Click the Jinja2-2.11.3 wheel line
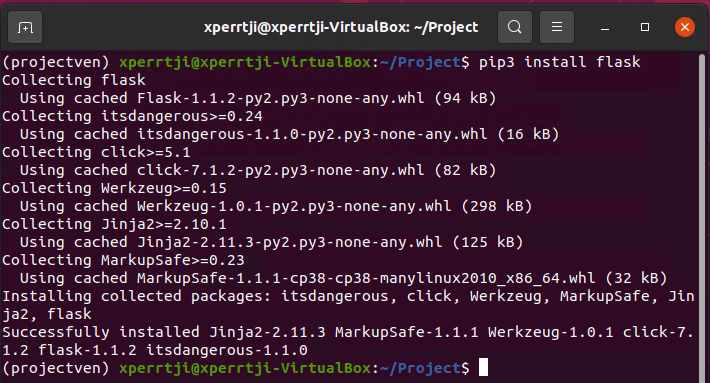Screen dimensions: 710x383 tap(271, 242)
